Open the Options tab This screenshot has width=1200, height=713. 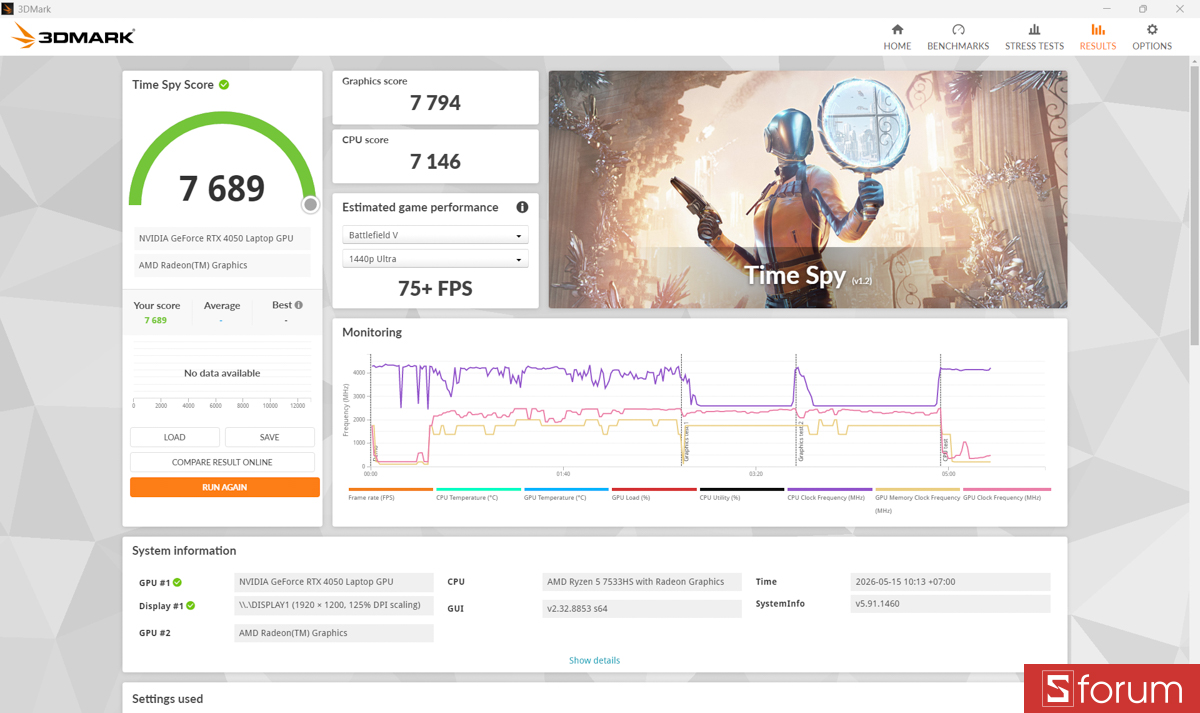(1152, 37)
